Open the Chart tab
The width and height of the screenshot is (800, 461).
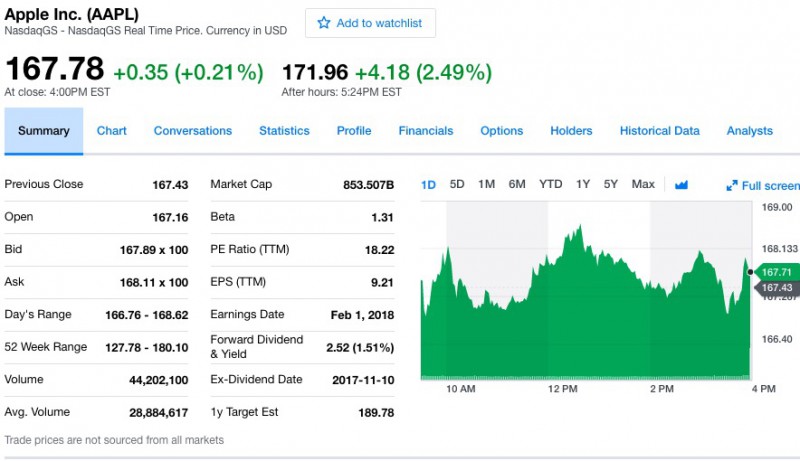click(112, 131)
